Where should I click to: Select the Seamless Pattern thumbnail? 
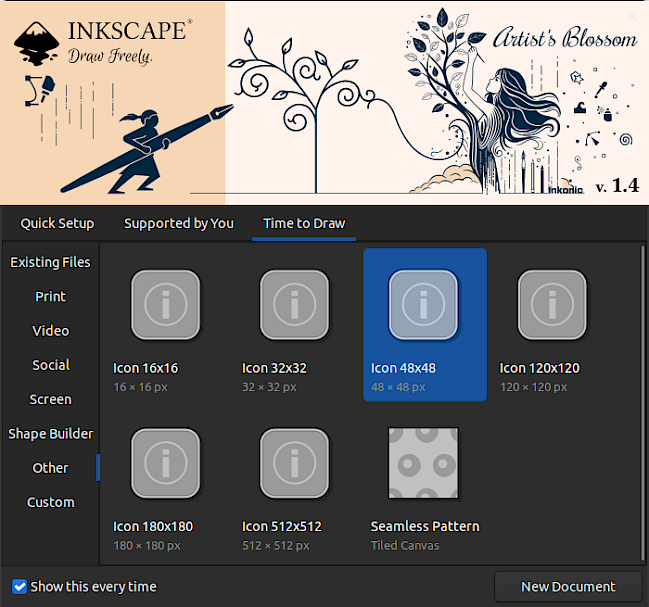click(423, 463)
